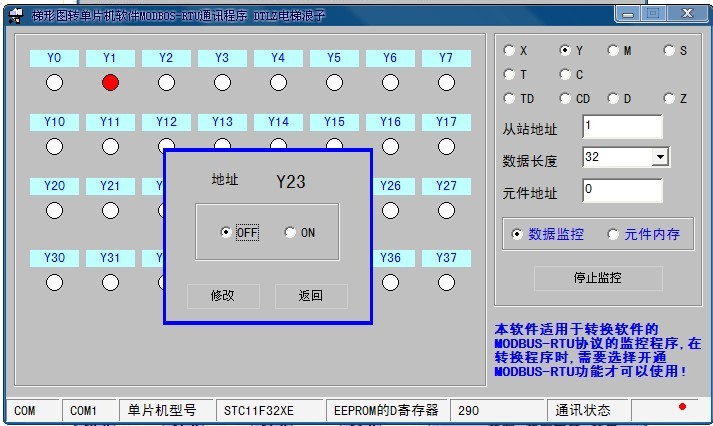The width and height of the screenshot is (713, 426).
Task: Click the Y10 indicator circle
Action: [x=54, y=146]
